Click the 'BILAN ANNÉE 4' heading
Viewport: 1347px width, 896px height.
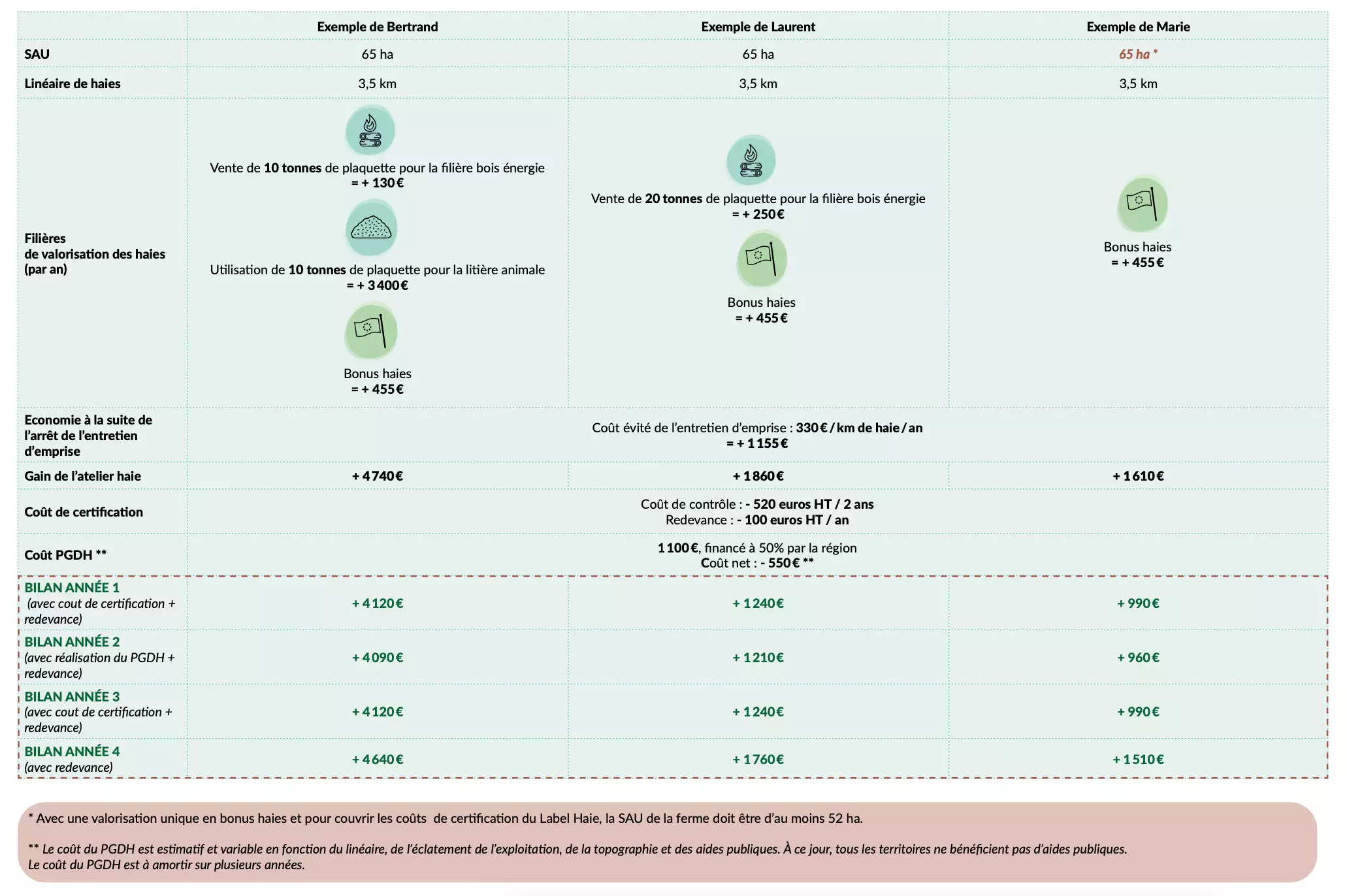pos(72,752)
